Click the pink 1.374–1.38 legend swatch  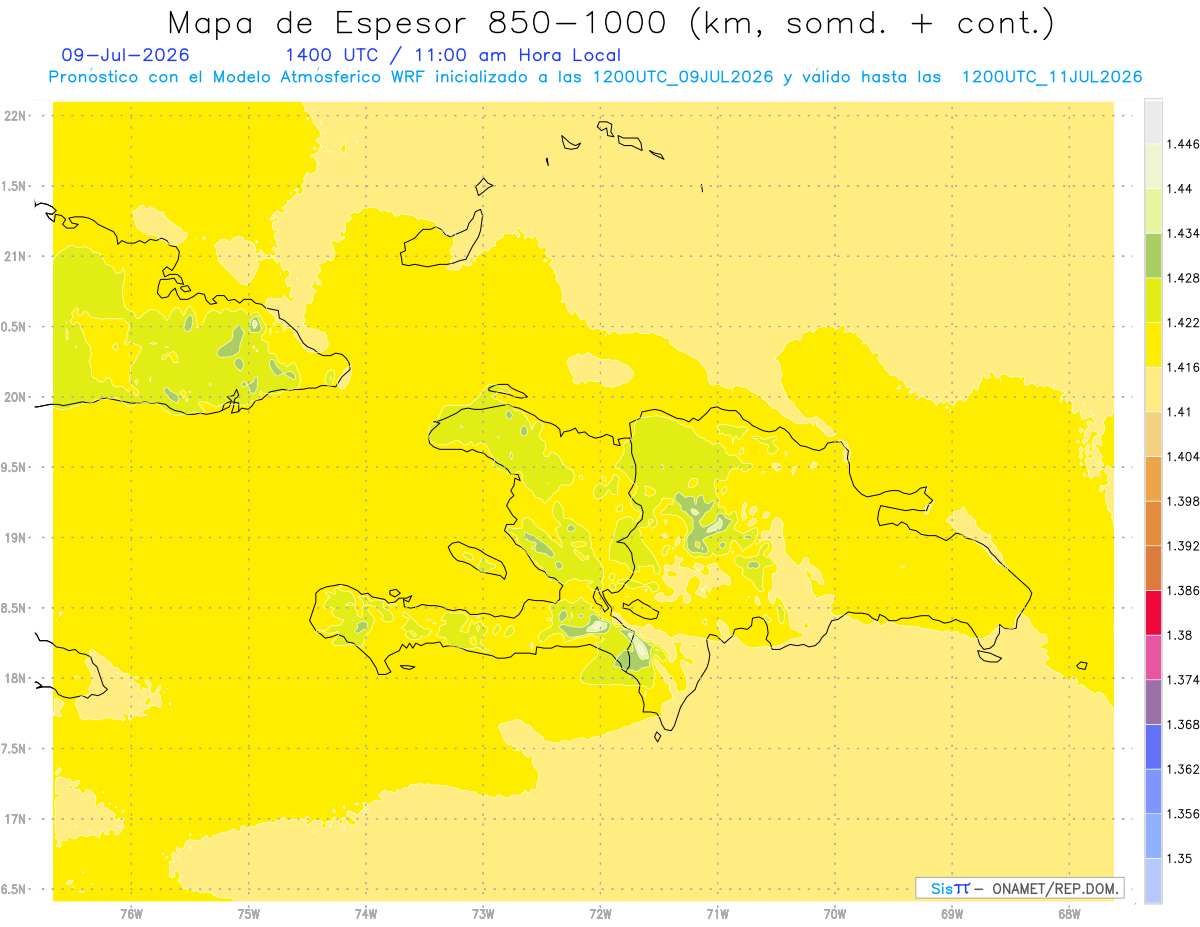pos(1153,657)
